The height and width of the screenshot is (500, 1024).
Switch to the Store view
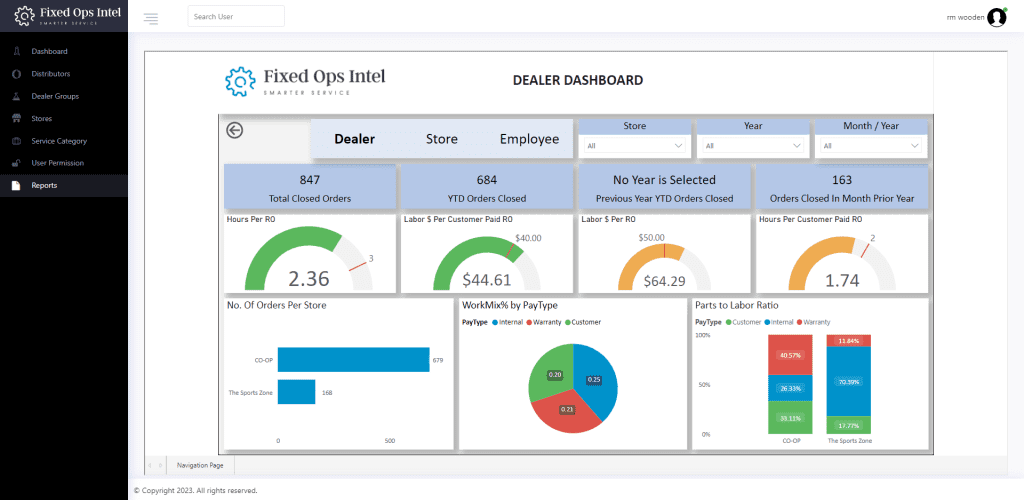(x=442, y=139)
